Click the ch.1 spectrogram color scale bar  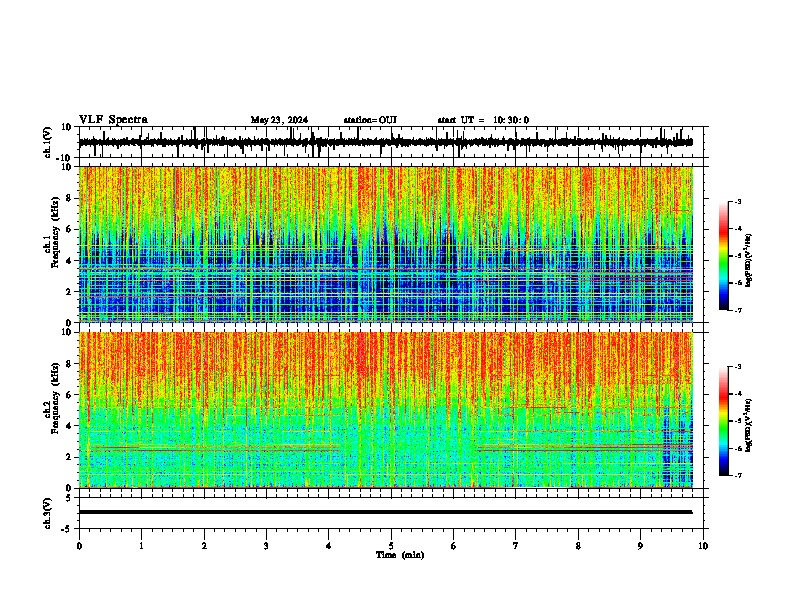[x=724, y=256]
